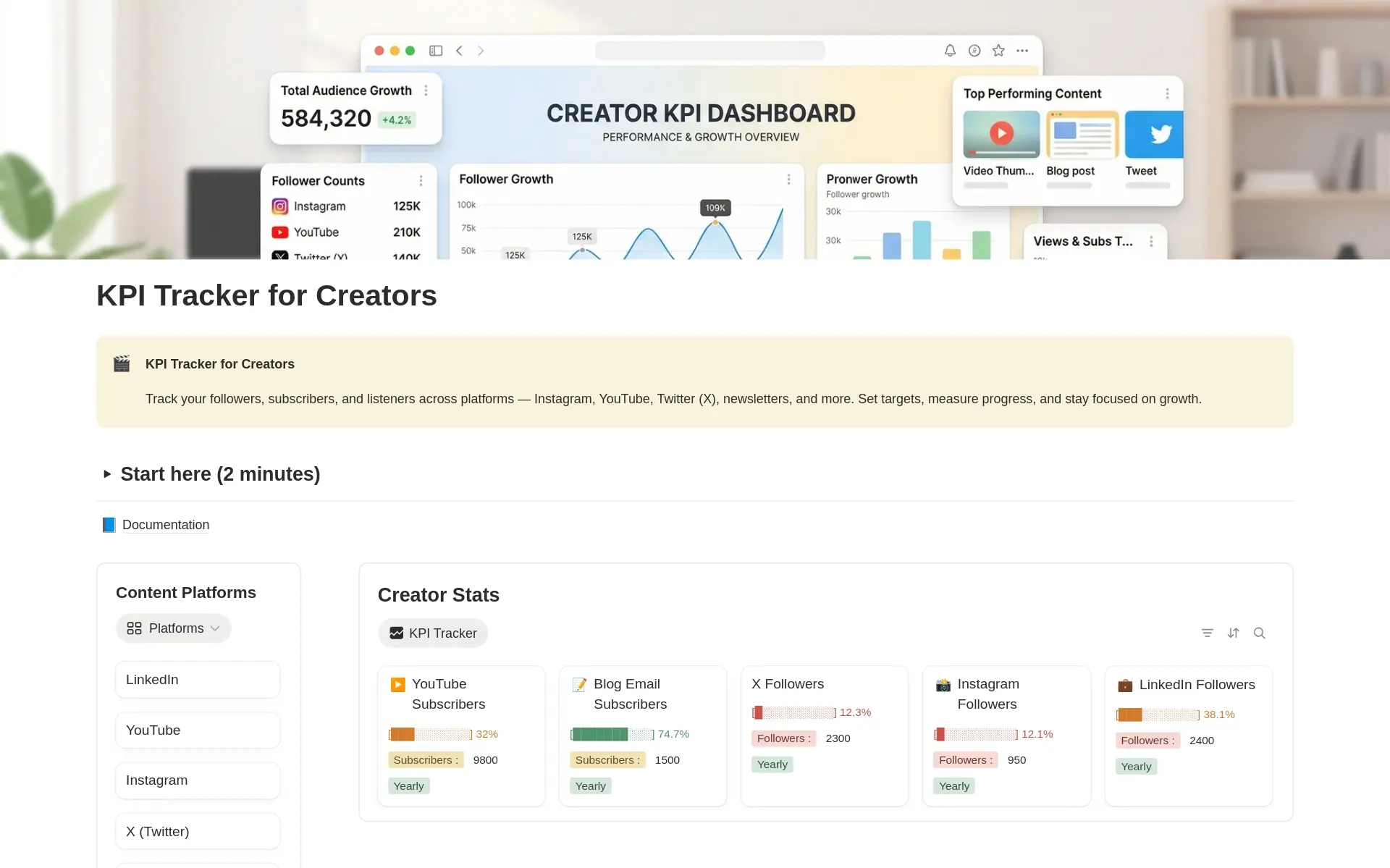Screen dimensions: 1390x868
Task: Click the three-dot menu in the cover browser bar
Action: click(x=1022, y=51)
